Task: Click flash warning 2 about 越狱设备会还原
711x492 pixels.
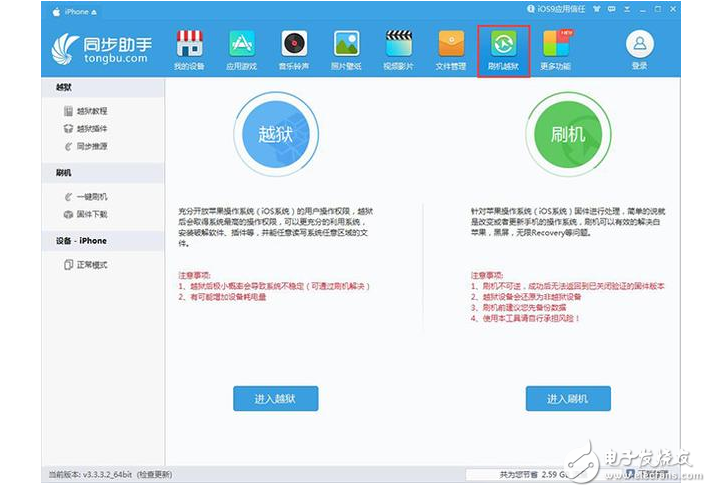Action: tap(526, 297)
